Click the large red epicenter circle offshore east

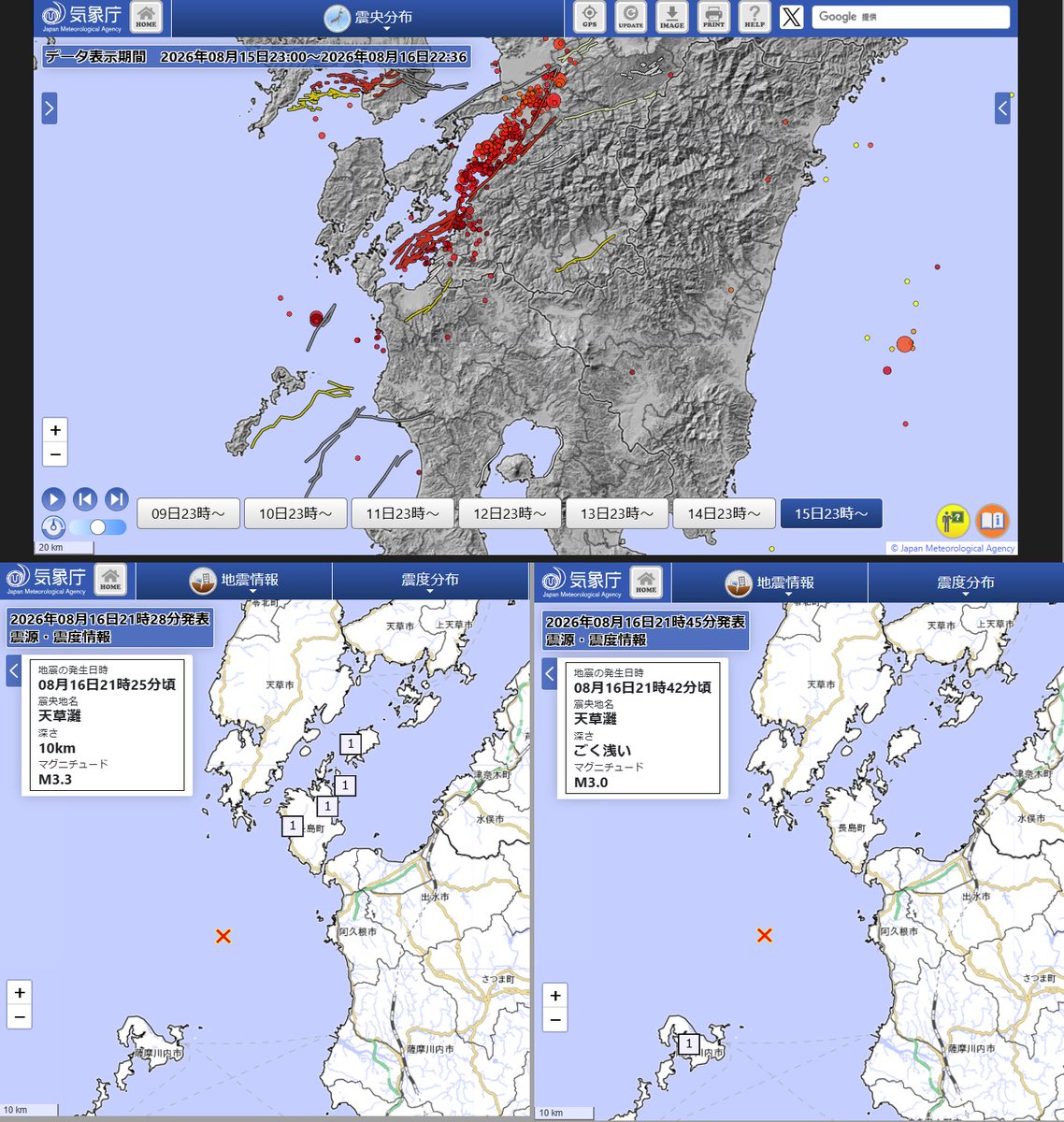click(x=904, y=344)
